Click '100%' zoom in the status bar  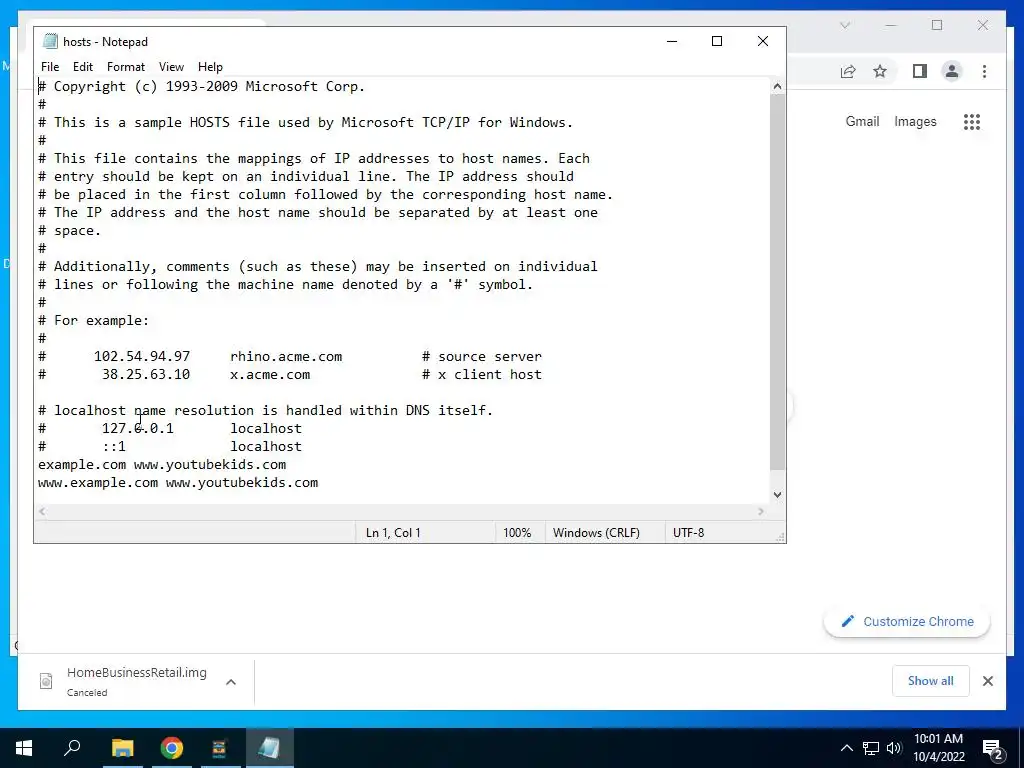[x=517, y=533]
